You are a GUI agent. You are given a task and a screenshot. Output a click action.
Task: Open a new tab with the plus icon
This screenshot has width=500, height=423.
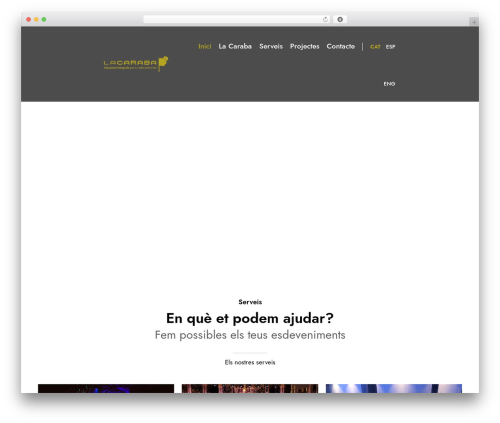click(x=474, y=22)
